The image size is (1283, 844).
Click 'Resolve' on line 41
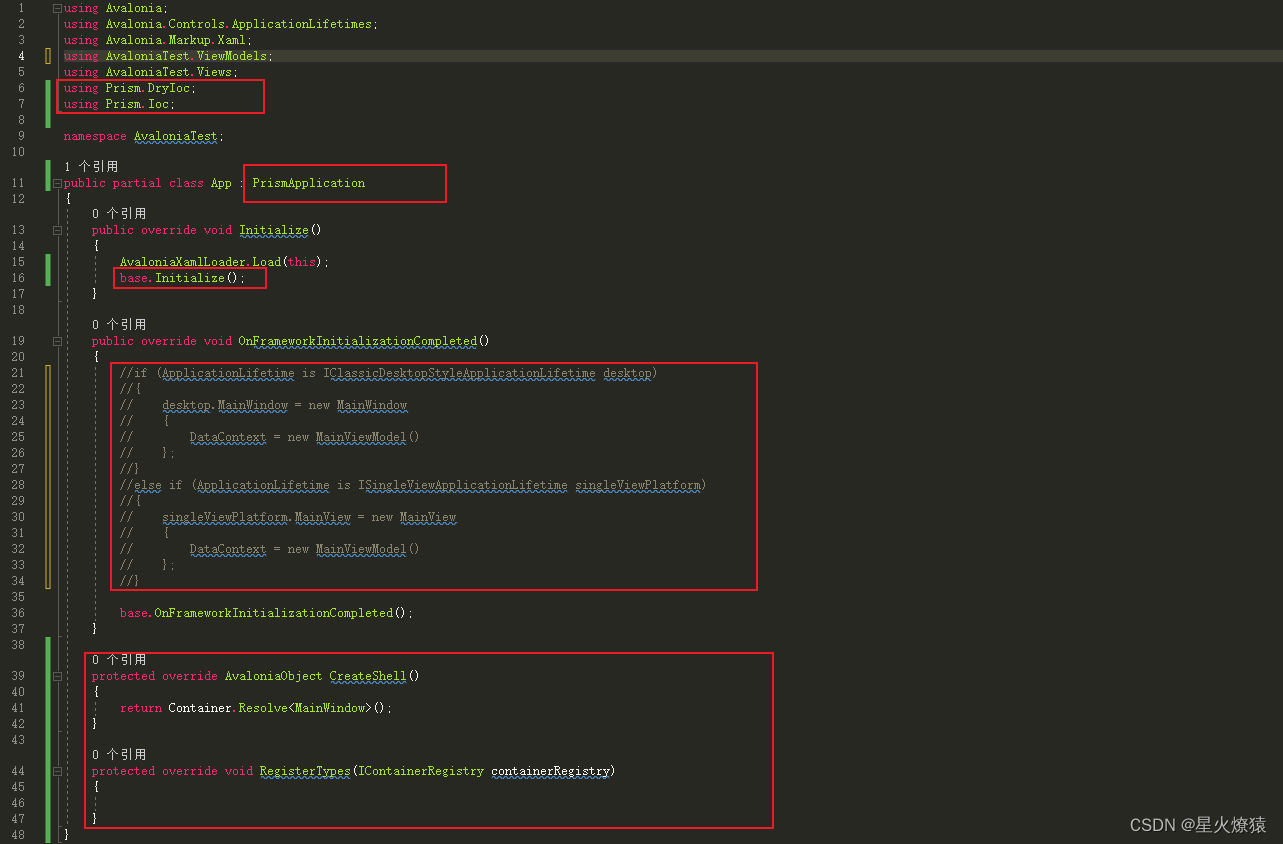click(x=263, y=708)
